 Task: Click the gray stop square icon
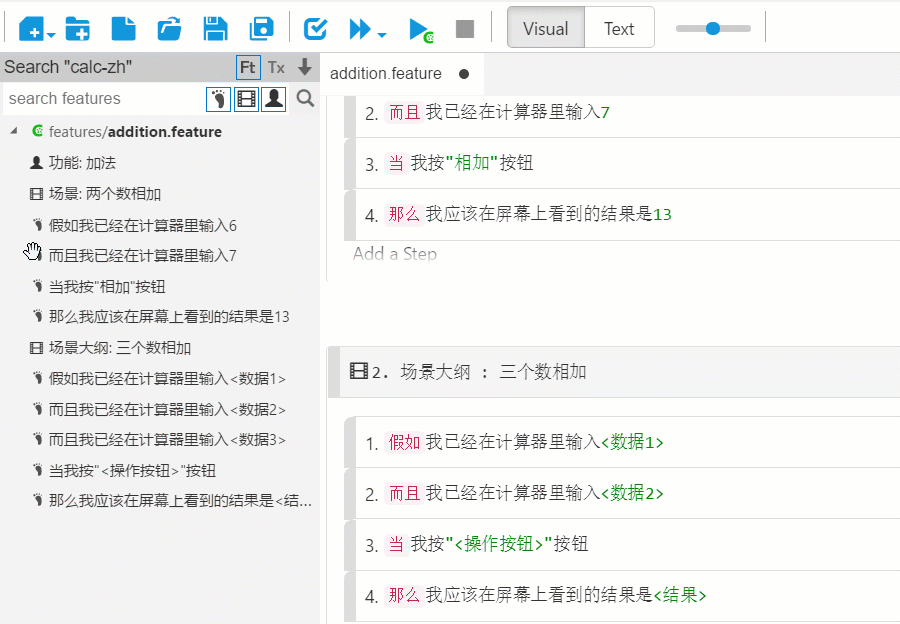point(465,29)
